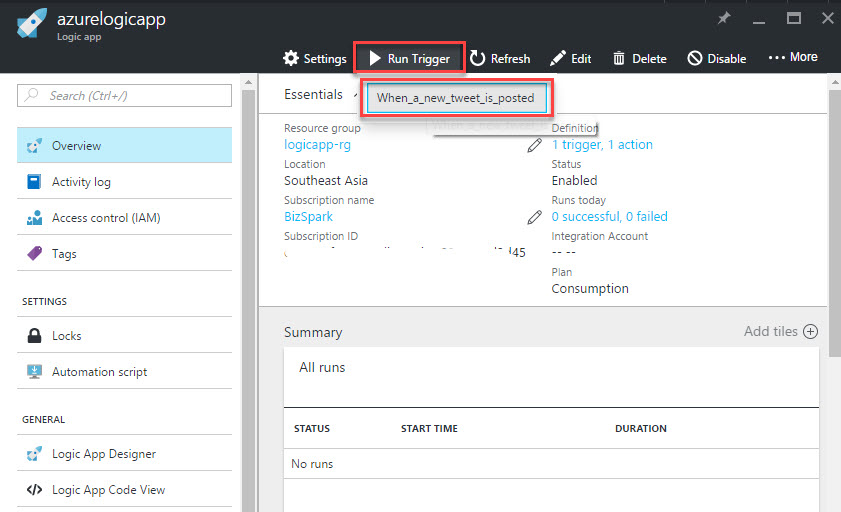Image resolution: width=841 pixels, height=512 pixels.
Task: Click the left menu scrollbar up arrow
Action: coord(248,83)
